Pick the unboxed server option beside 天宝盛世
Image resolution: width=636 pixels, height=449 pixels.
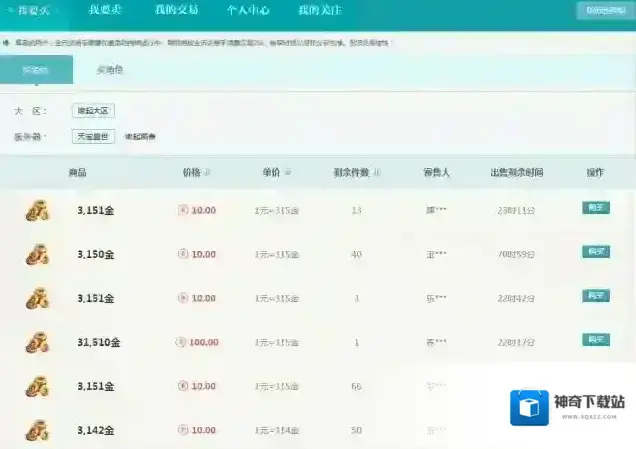click(x=140, y=137)
